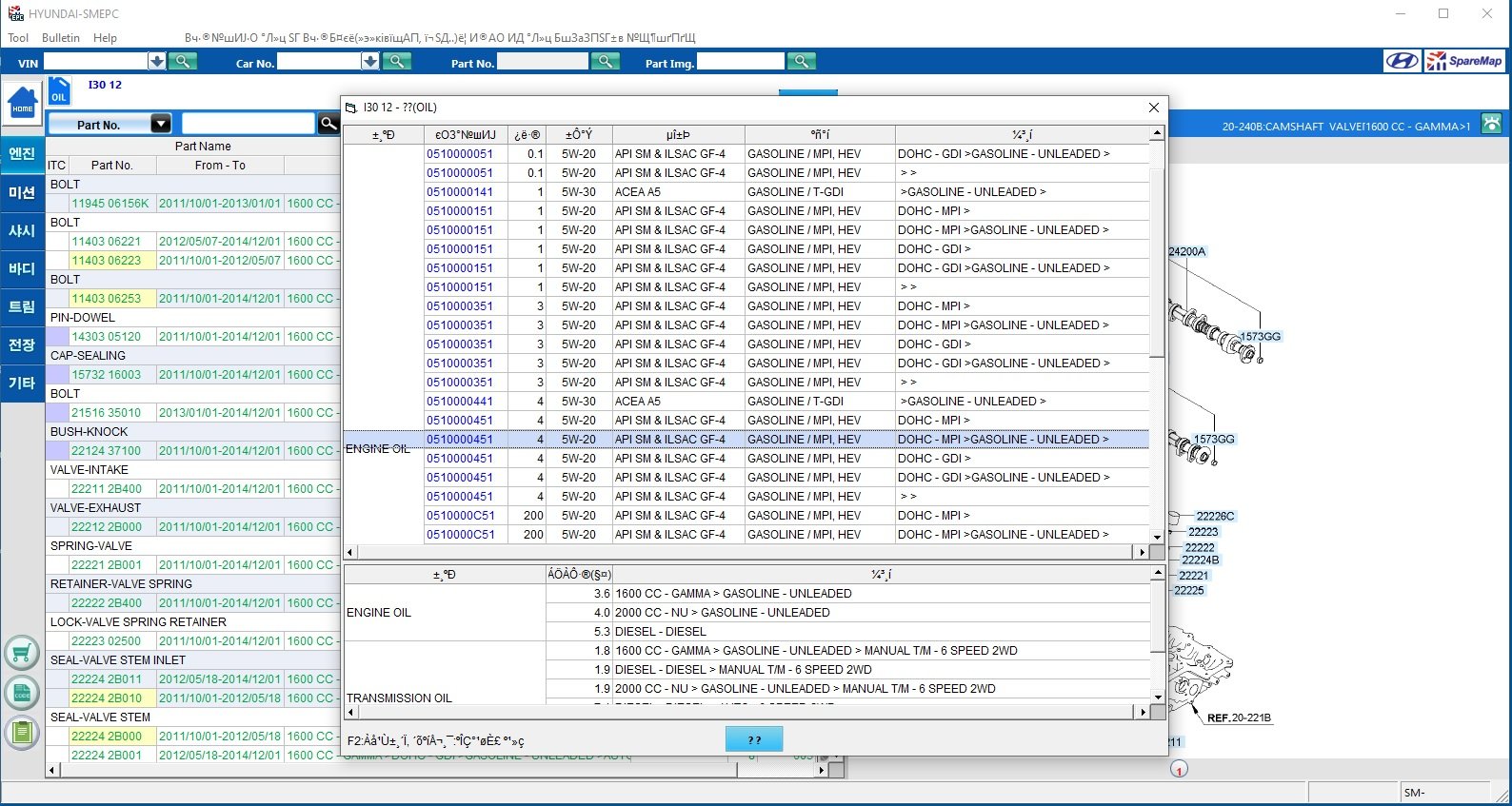Click the Hyundai logo icon
1512x806 pixels.
[x=1401, y=61]
